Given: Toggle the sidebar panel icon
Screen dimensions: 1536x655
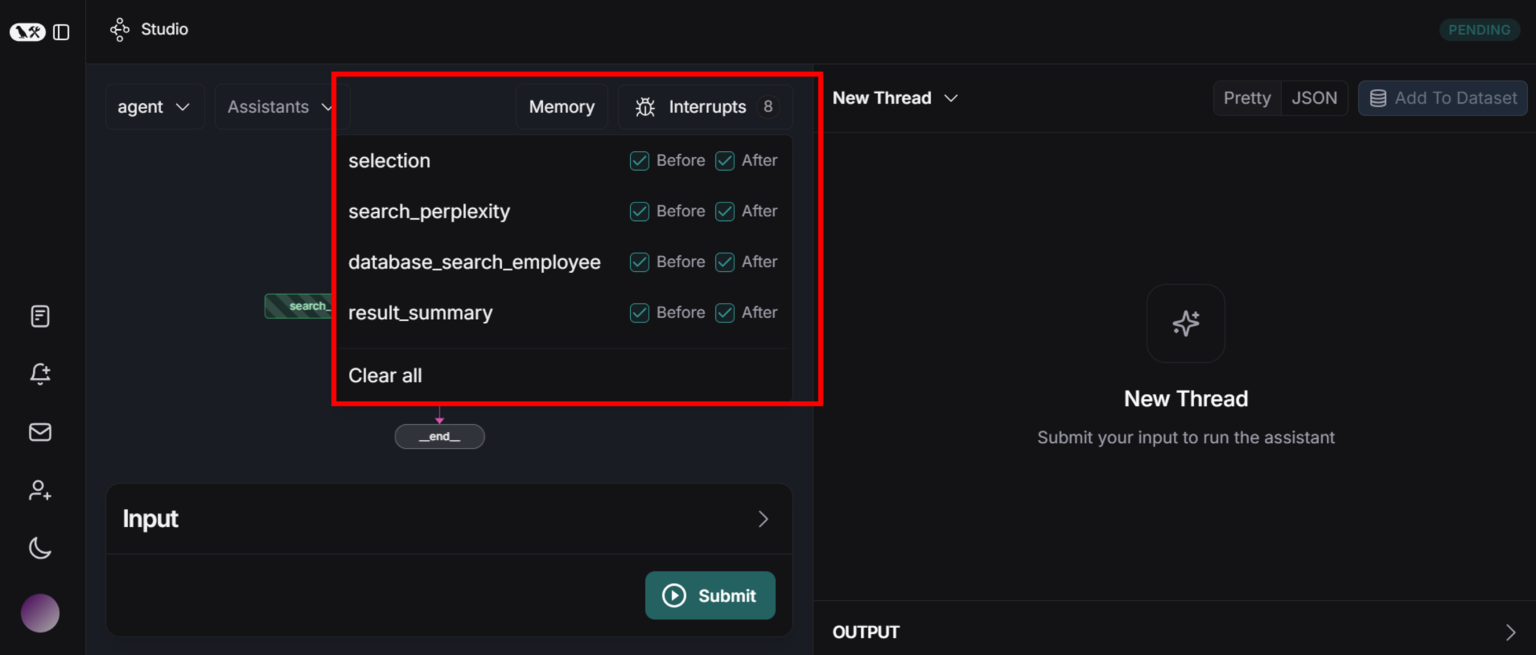Looking at the screenshot, I should click(x=61, y=32).
